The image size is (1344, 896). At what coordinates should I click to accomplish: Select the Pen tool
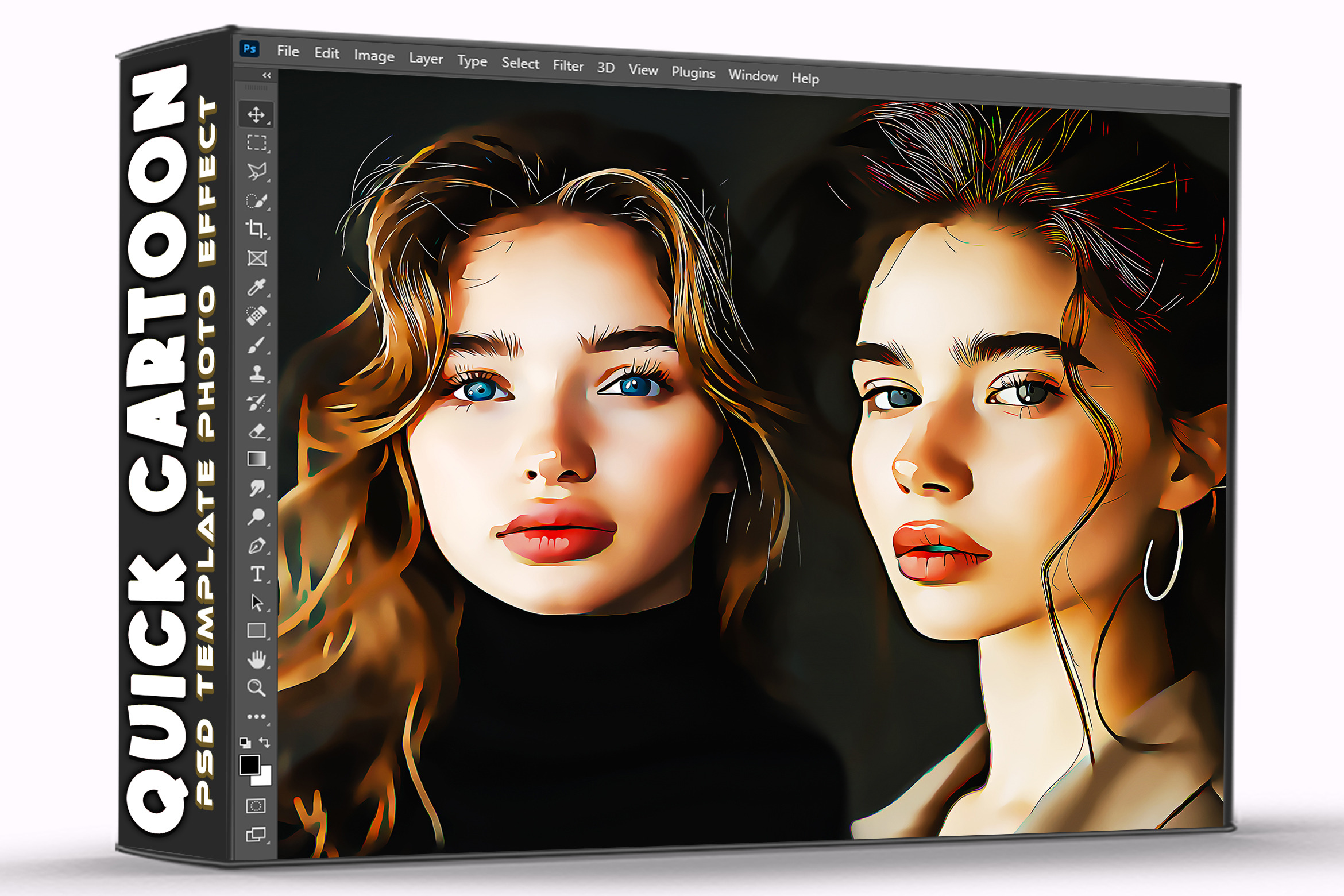pyautogui.click(x=256, y=546)
